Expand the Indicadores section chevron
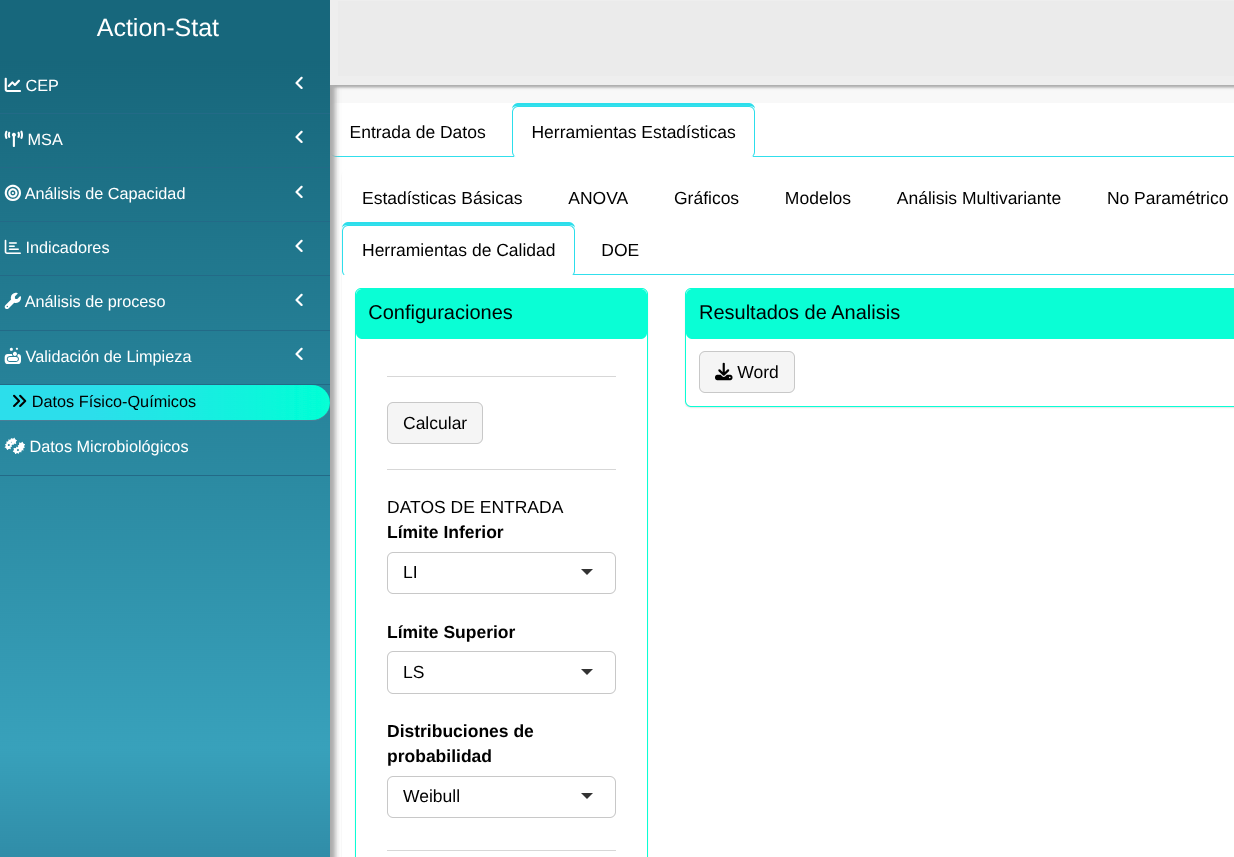 299,246
